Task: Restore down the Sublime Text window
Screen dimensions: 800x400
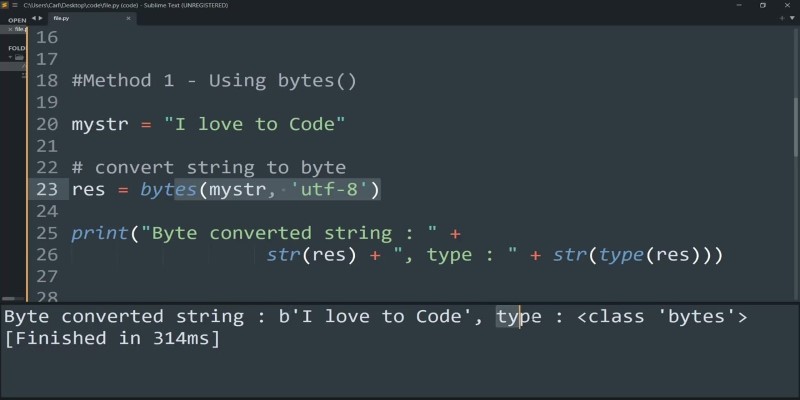Action: point(763,5)
